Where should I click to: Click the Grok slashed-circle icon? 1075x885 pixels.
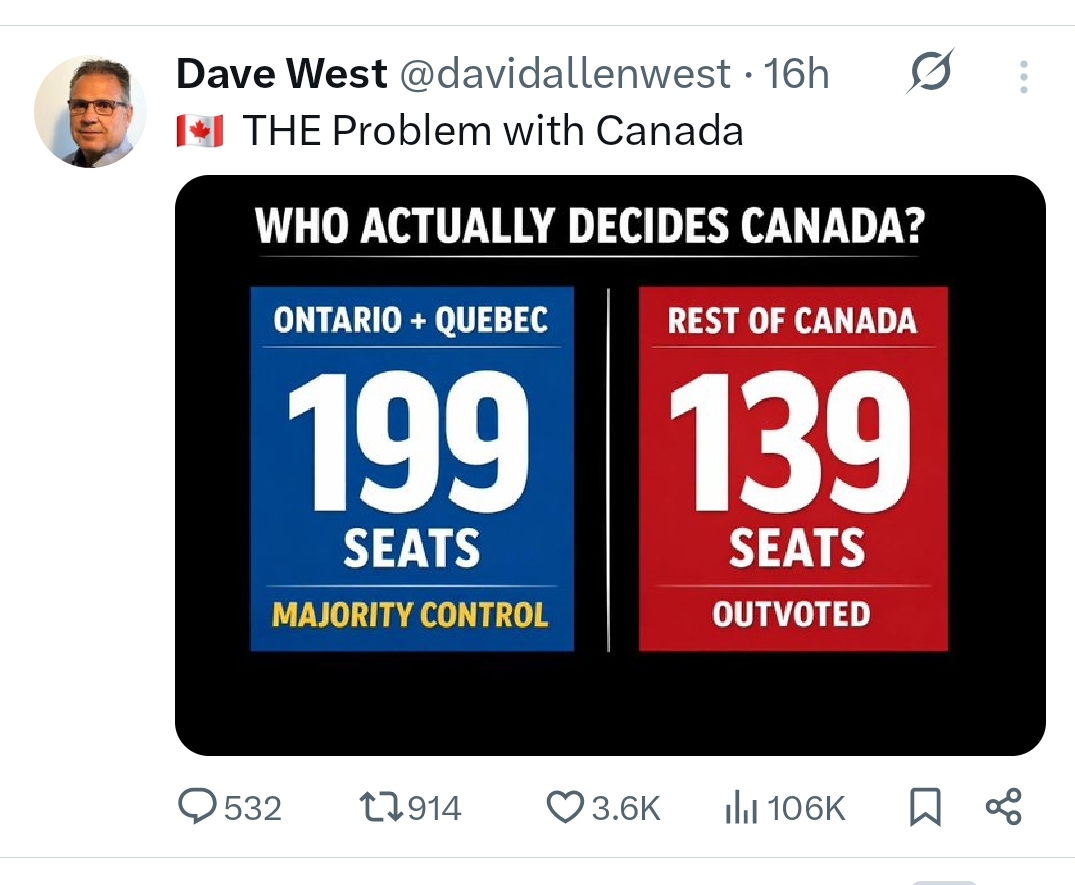(930, 72)
